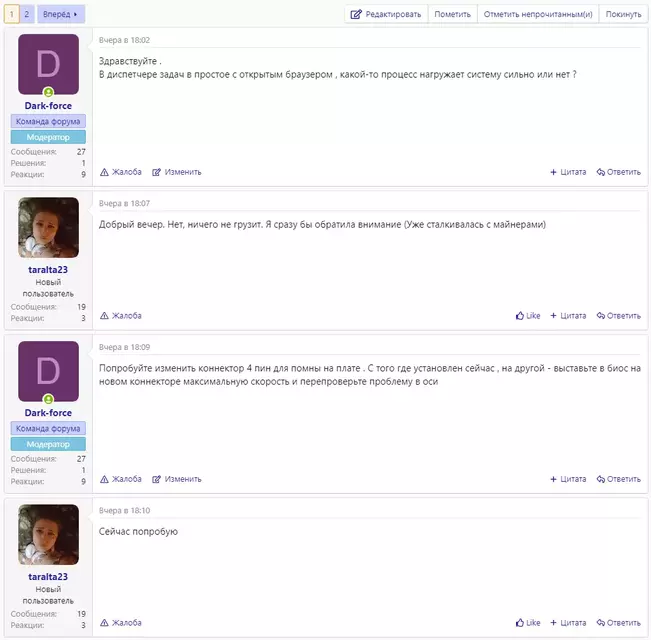Click Отметить непрочитанным(и) button
The height and width of the screenshot is (640, 651).
(x=538, y=14)
